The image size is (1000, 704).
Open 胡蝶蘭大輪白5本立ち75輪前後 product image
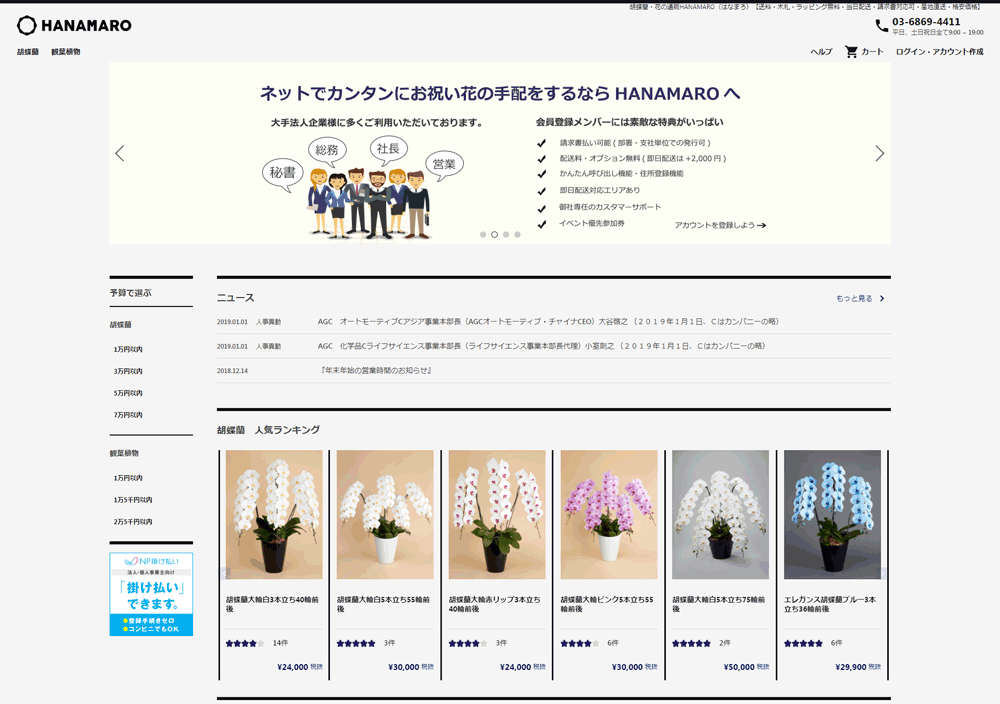721,515
